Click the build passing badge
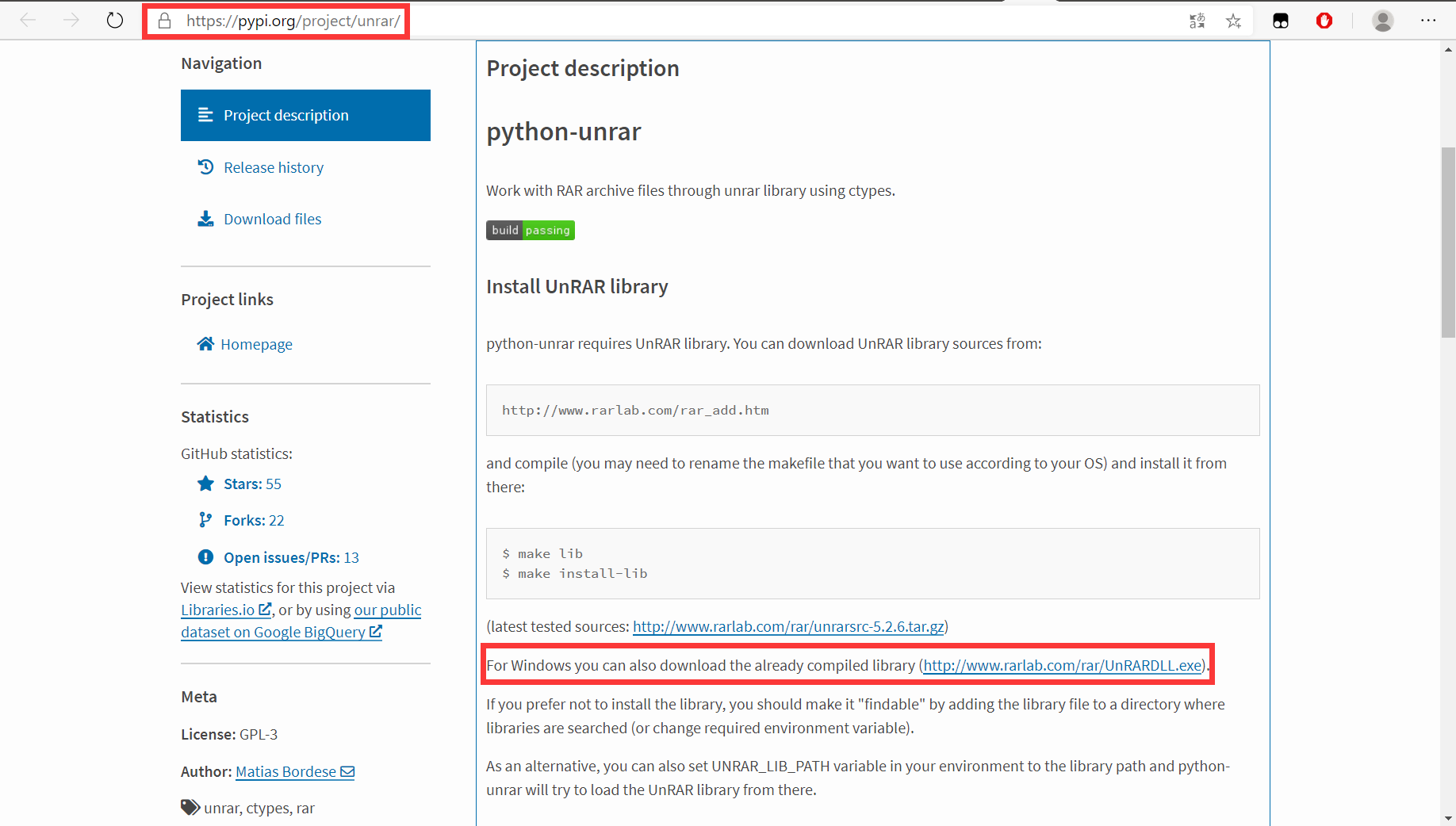Viewport: 1456px width, 826px height. click(x=531, y=230)
